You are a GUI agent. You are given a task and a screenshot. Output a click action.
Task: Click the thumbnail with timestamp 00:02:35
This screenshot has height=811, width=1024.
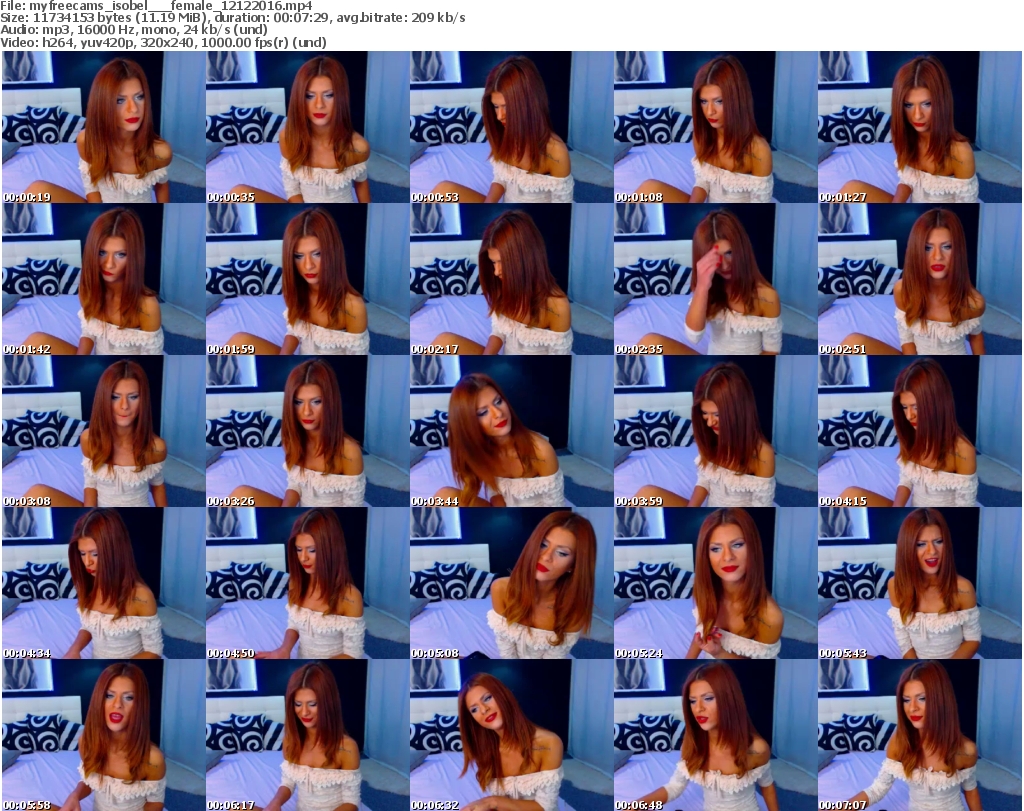715,279
